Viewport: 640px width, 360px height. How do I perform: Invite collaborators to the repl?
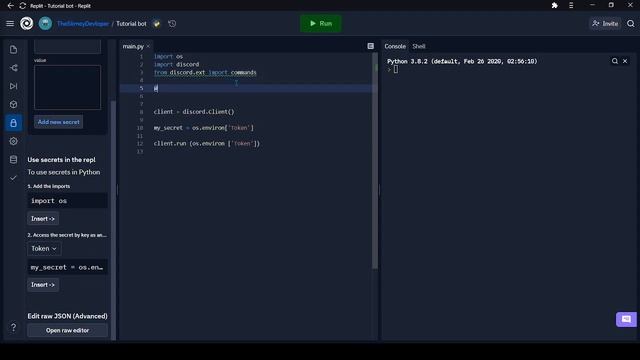click(x=605, y=24)
